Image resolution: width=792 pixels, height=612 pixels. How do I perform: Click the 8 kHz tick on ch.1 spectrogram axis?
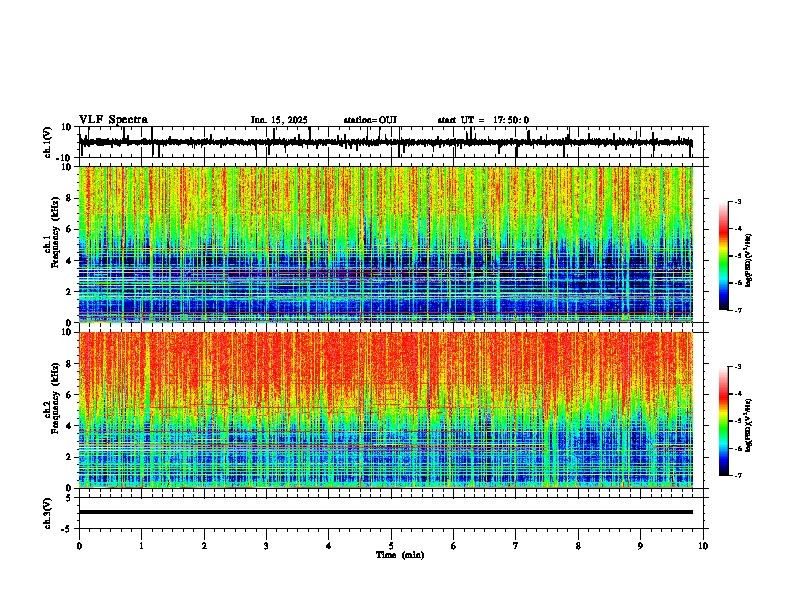coord(70,198)
